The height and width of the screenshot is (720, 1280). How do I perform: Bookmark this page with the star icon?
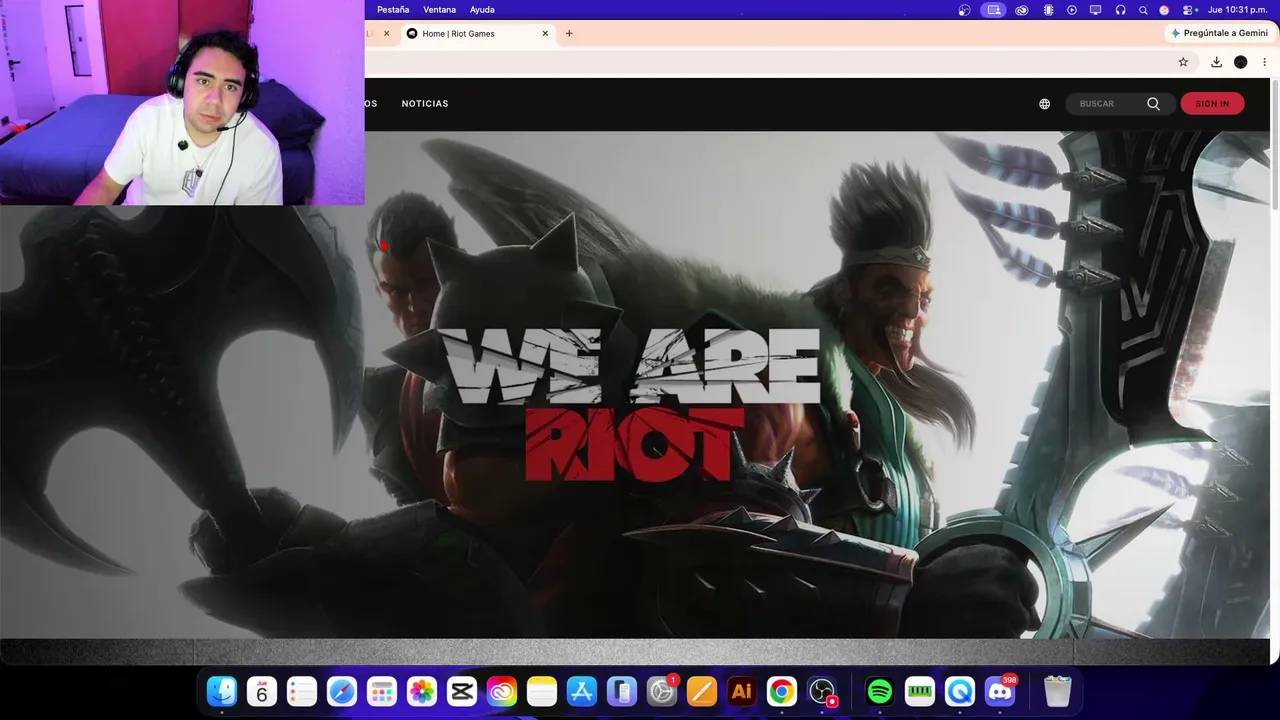[1183, 62]
